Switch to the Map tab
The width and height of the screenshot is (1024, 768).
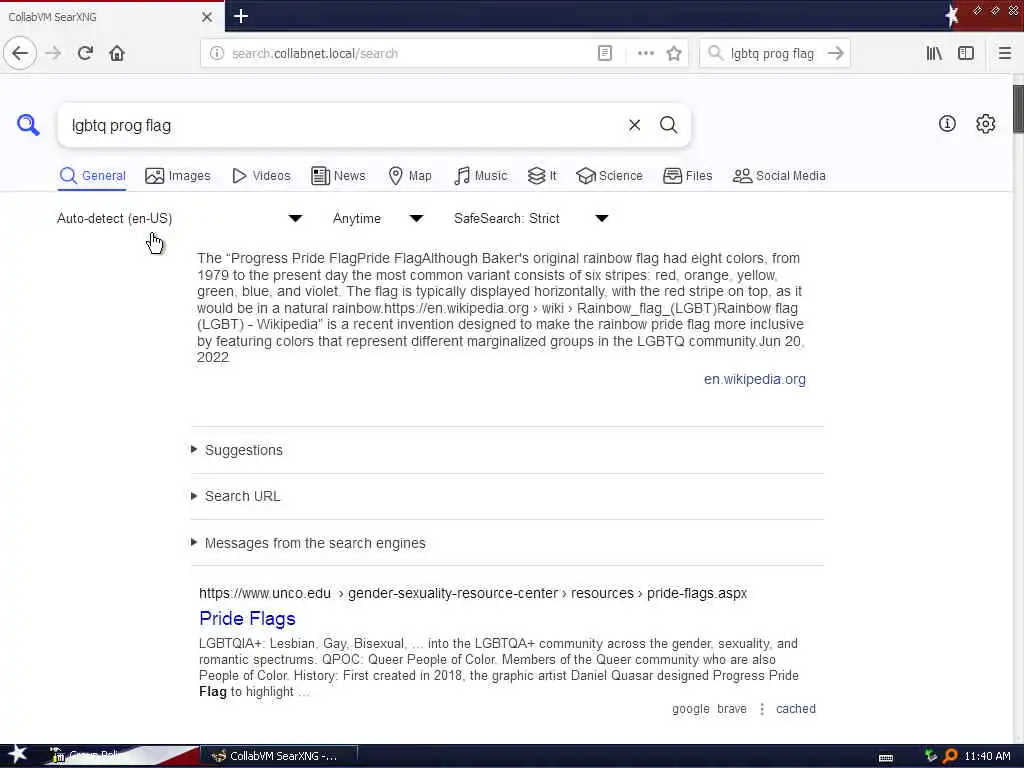(410, 176)
